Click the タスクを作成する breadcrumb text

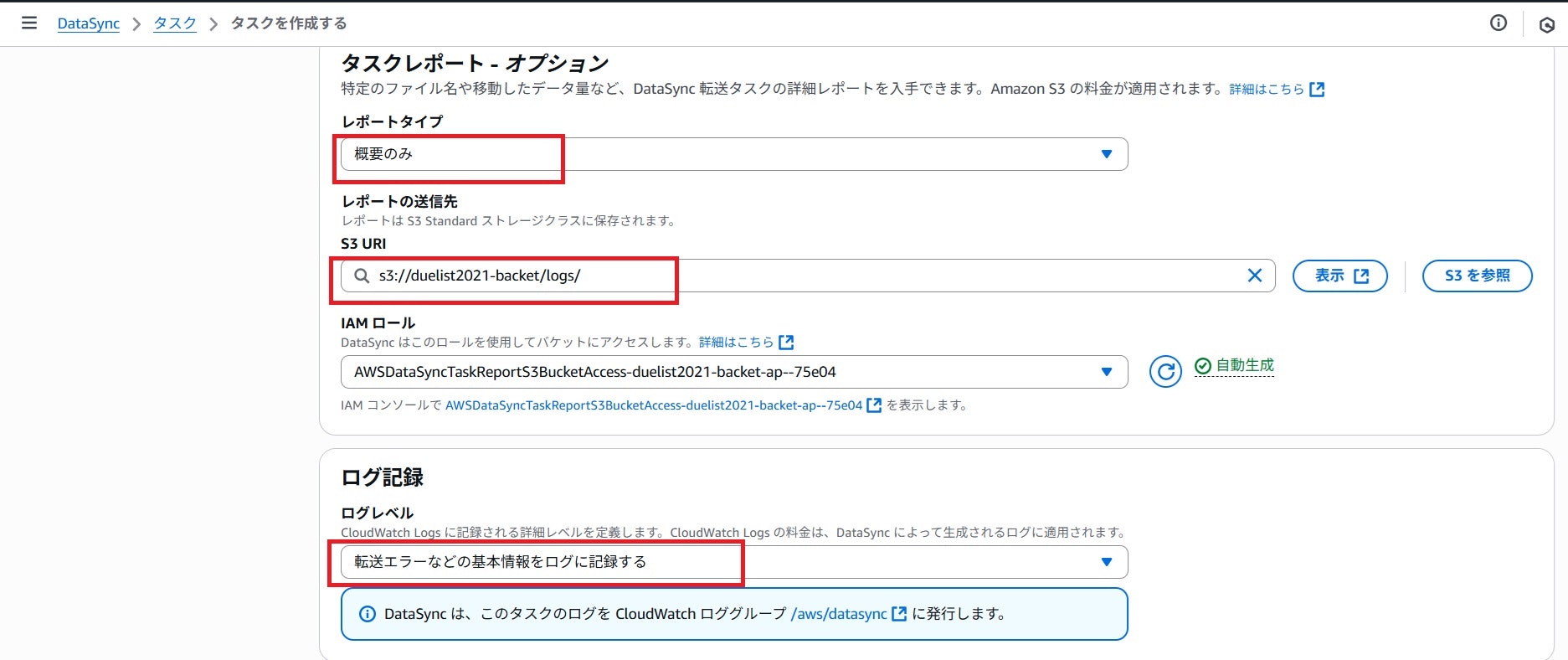tap(289, 23)
